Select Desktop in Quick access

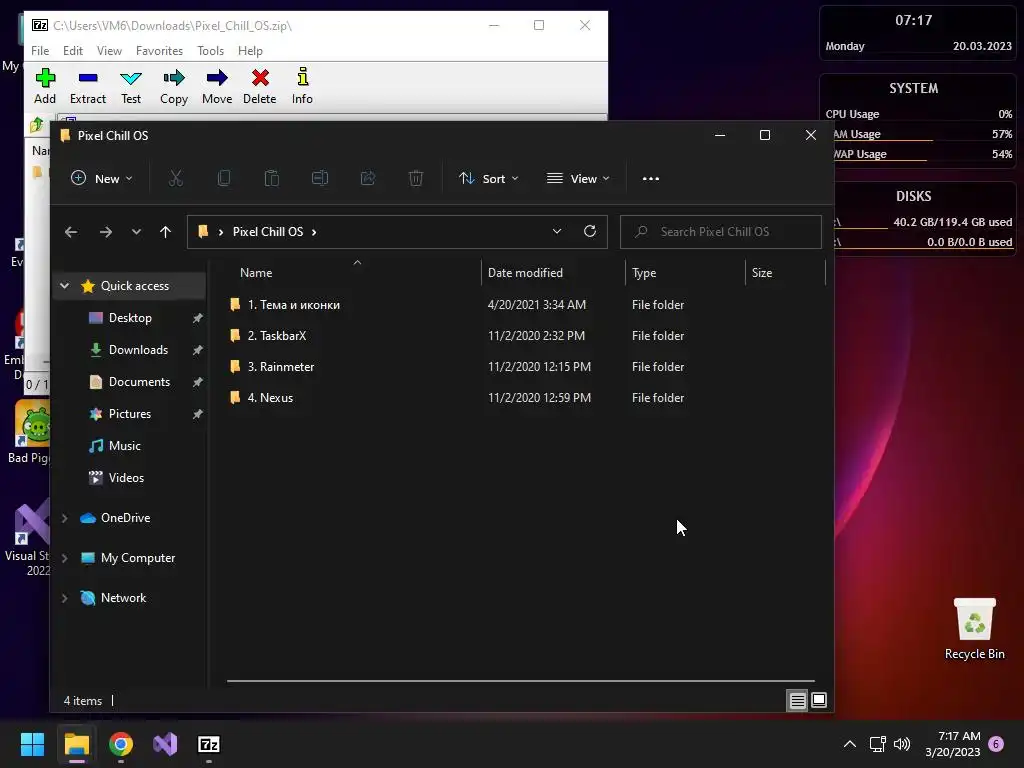(131, 318)
